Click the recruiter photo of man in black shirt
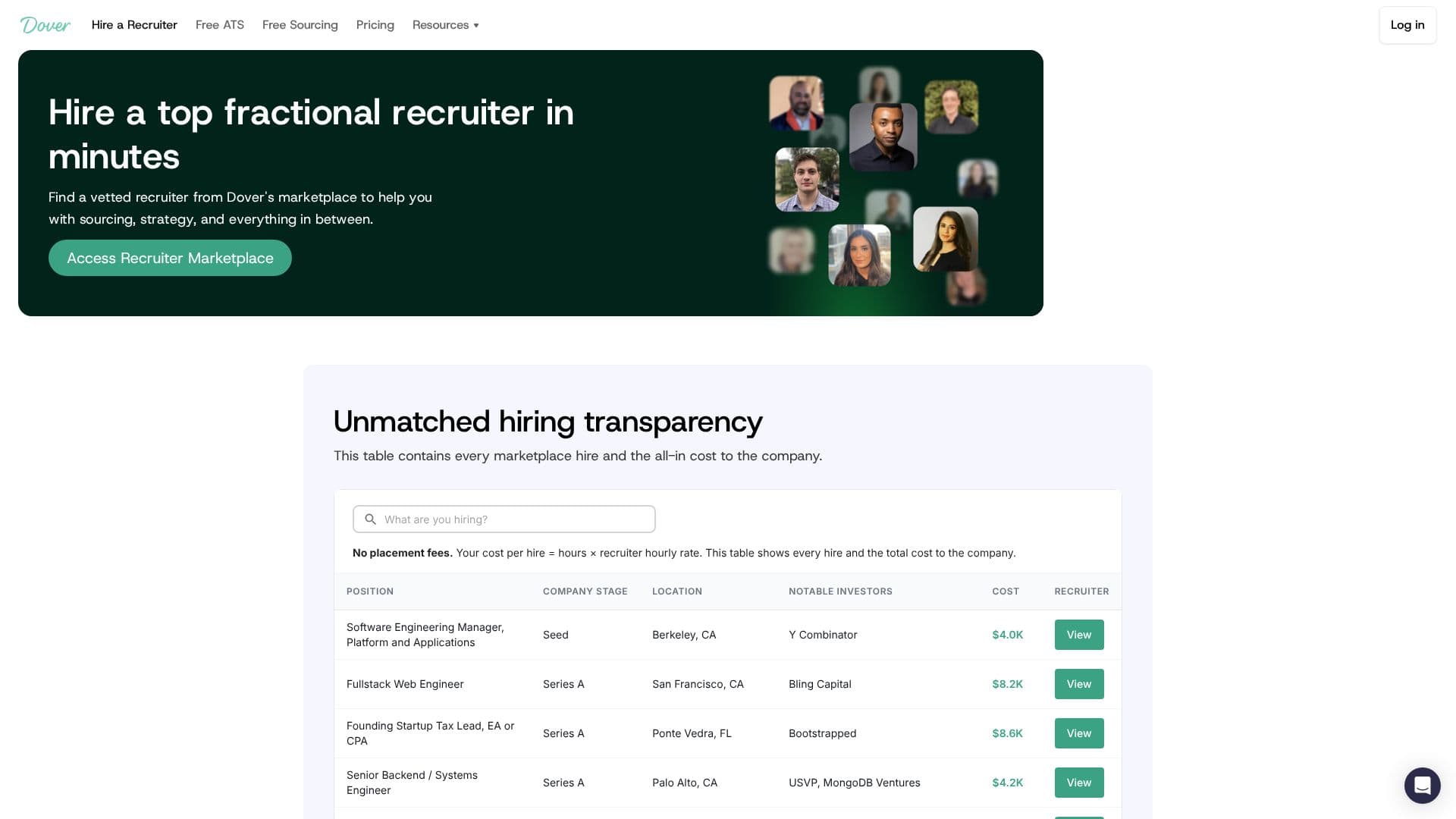 pyautogui.click(x=883, y=137)
